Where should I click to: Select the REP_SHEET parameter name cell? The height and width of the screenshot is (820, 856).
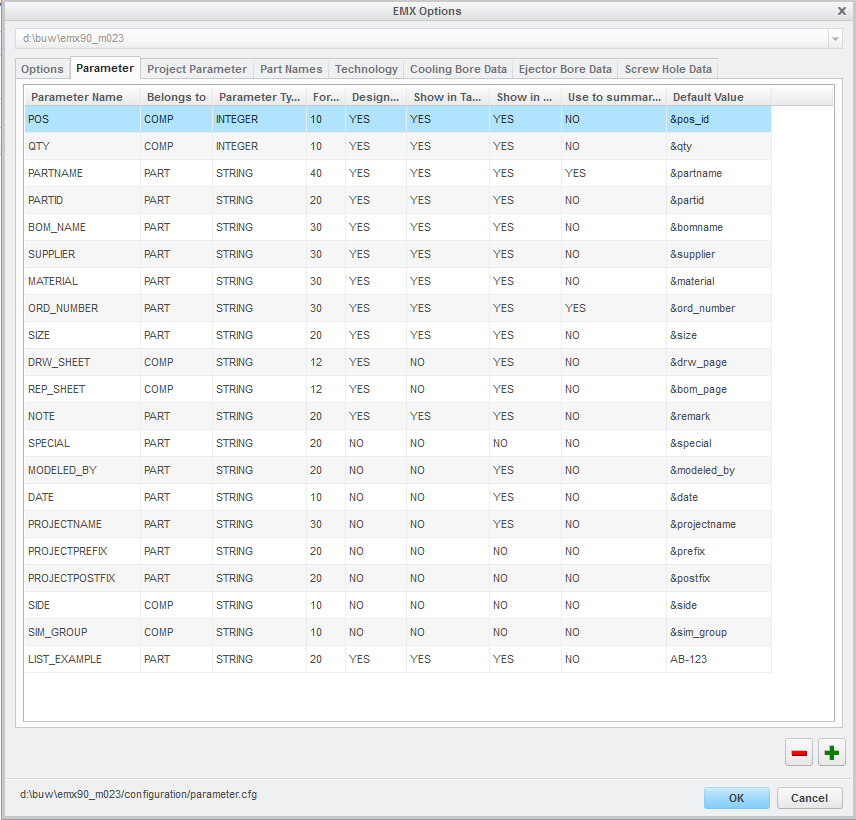point(82,389)
